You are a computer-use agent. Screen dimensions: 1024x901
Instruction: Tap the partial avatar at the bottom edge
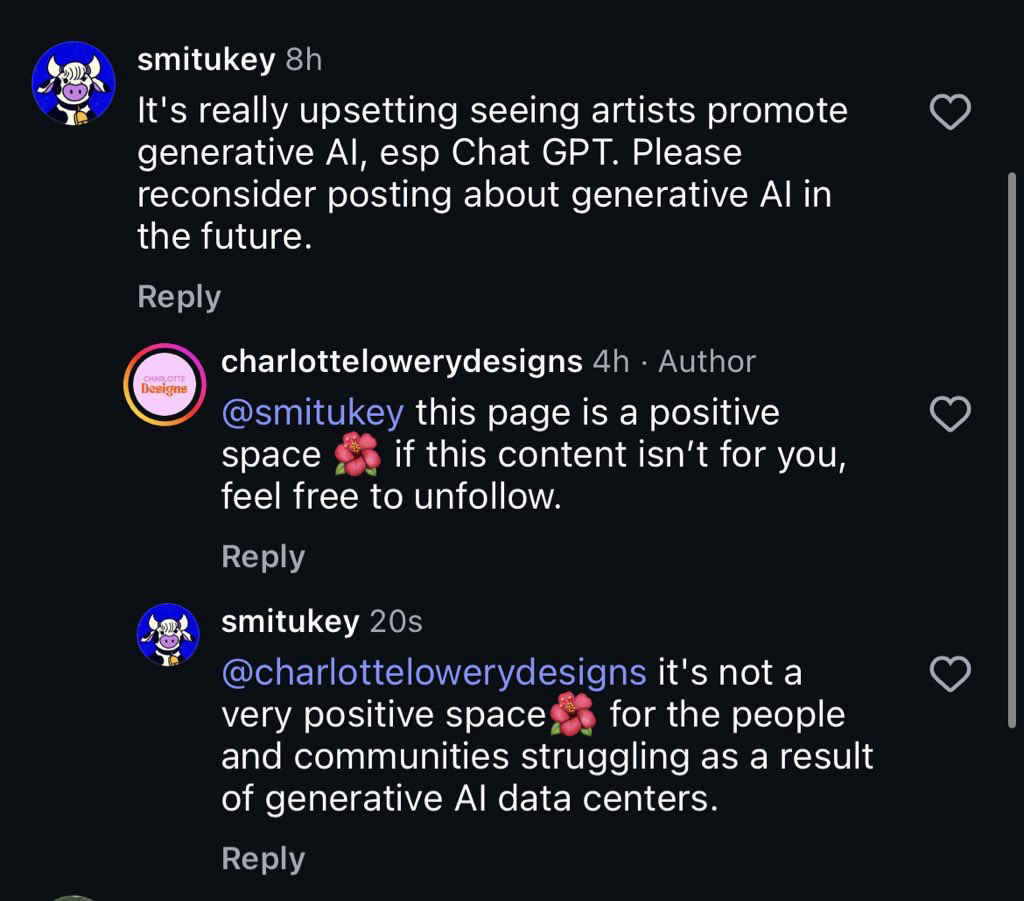pos(75,896)
